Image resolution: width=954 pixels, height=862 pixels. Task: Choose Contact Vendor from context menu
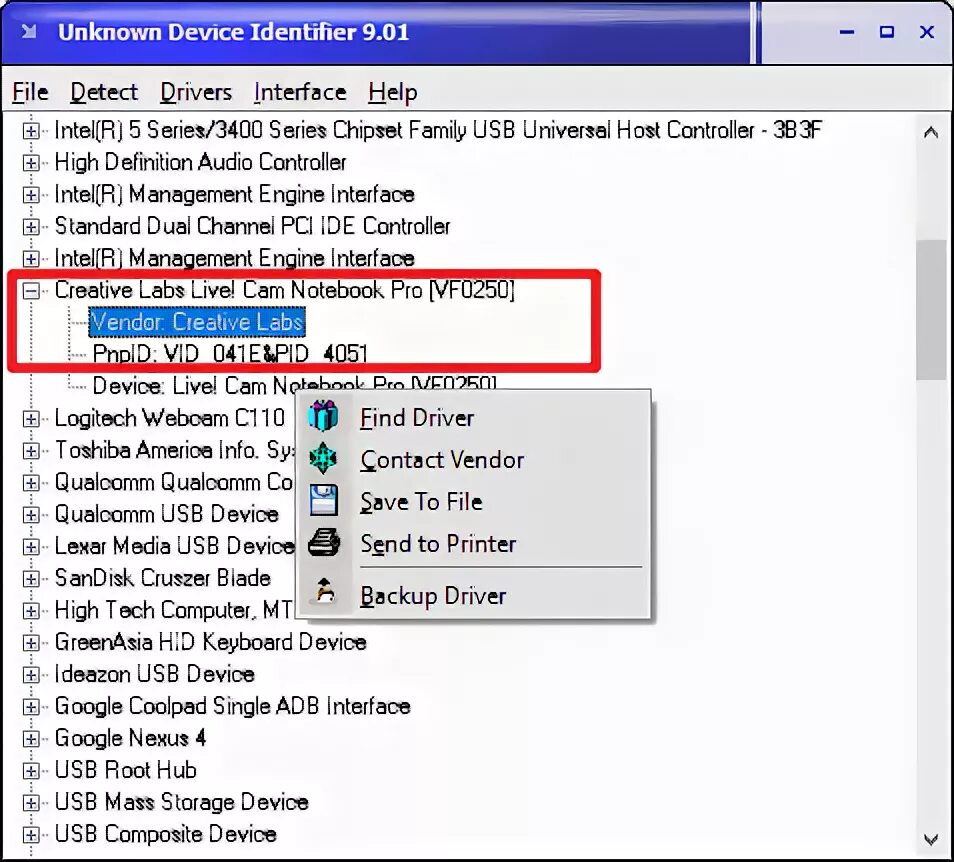473,460
